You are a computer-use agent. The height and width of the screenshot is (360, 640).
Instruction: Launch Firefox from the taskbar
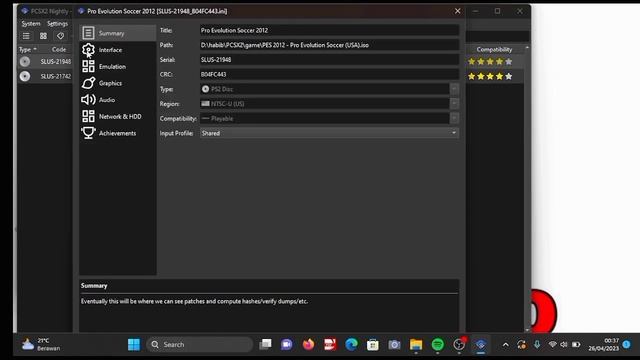coord(308,344)
